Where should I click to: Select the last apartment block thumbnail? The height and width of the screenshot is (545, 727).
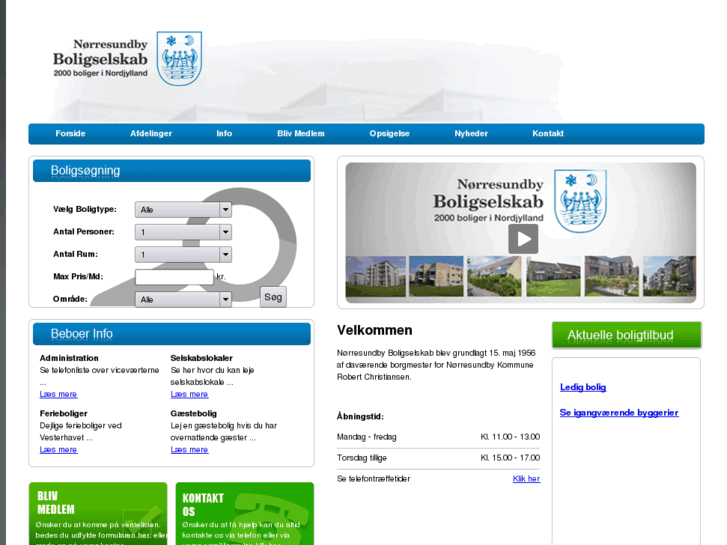(669, 276)
